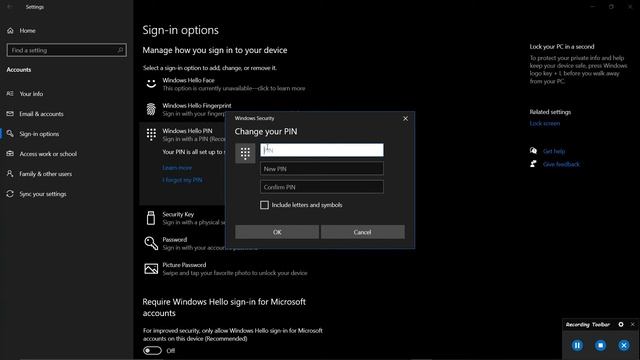640x360 pixels.
Task: Click the Get help chat icon
Action: coord(533,151)
